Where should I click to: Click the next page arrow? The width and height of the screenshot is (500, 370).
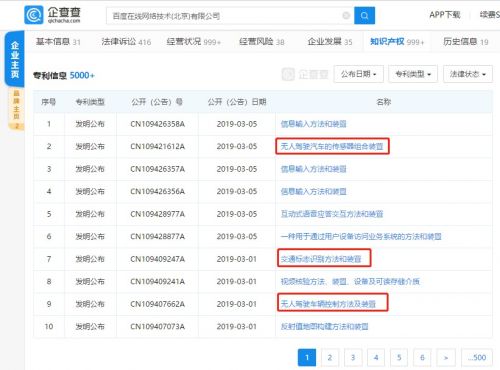click(446, 358)
